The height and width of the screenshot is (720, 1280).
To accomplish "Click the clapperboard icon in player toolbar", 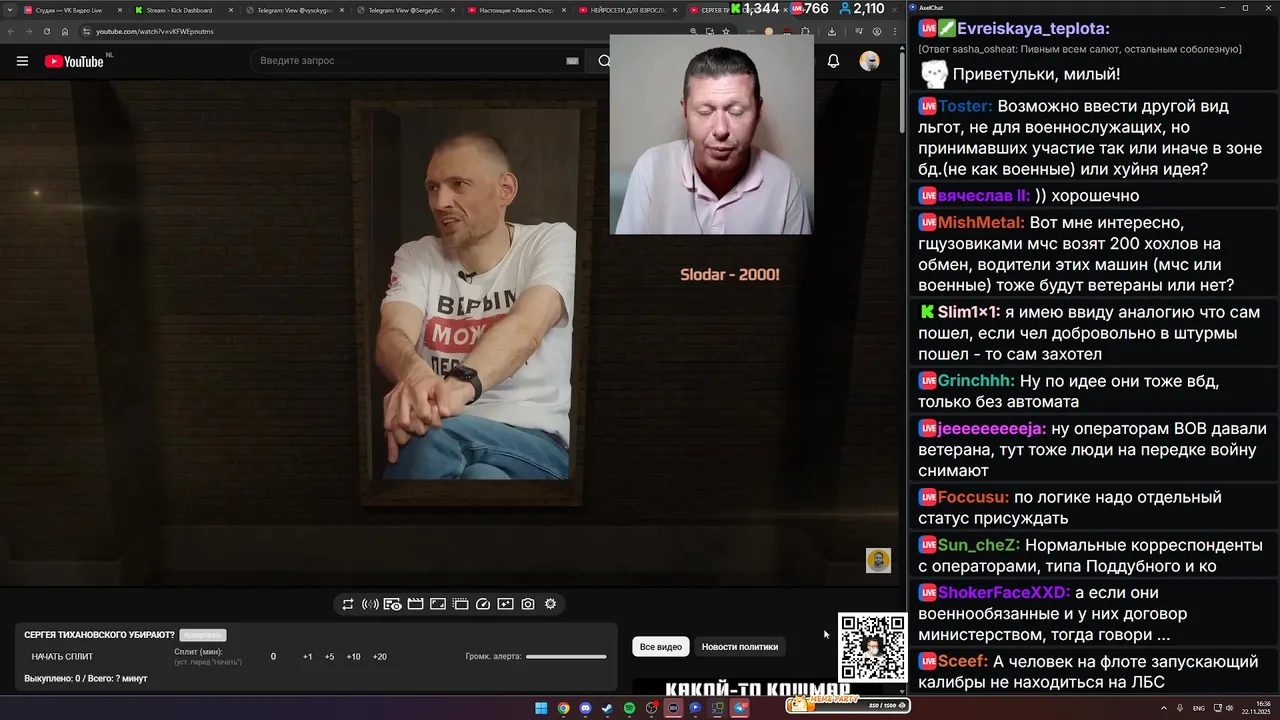I will tap(416, 604).
